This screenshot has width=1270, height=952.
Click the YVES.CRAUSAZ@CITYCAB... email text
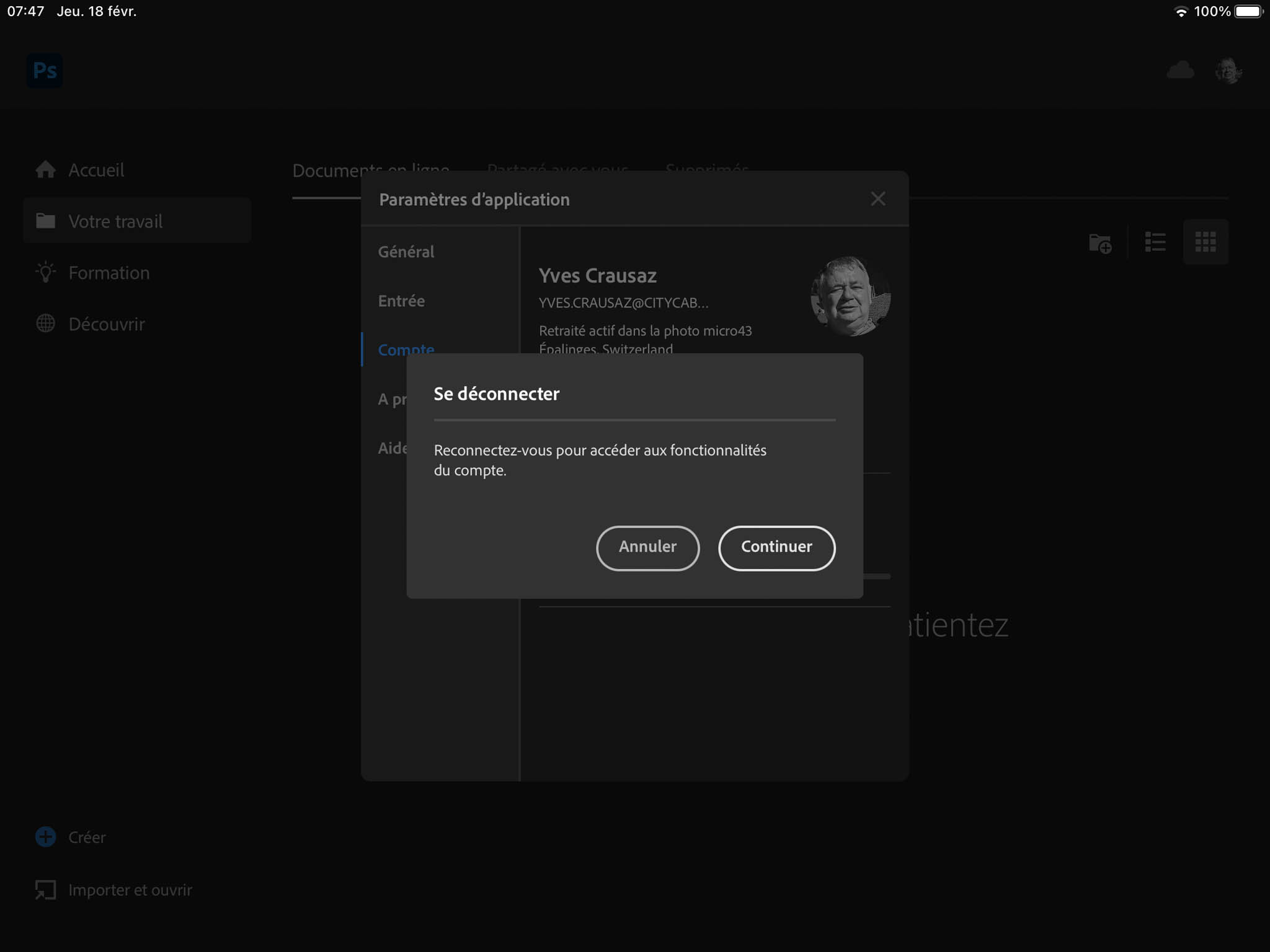[623, 302]
